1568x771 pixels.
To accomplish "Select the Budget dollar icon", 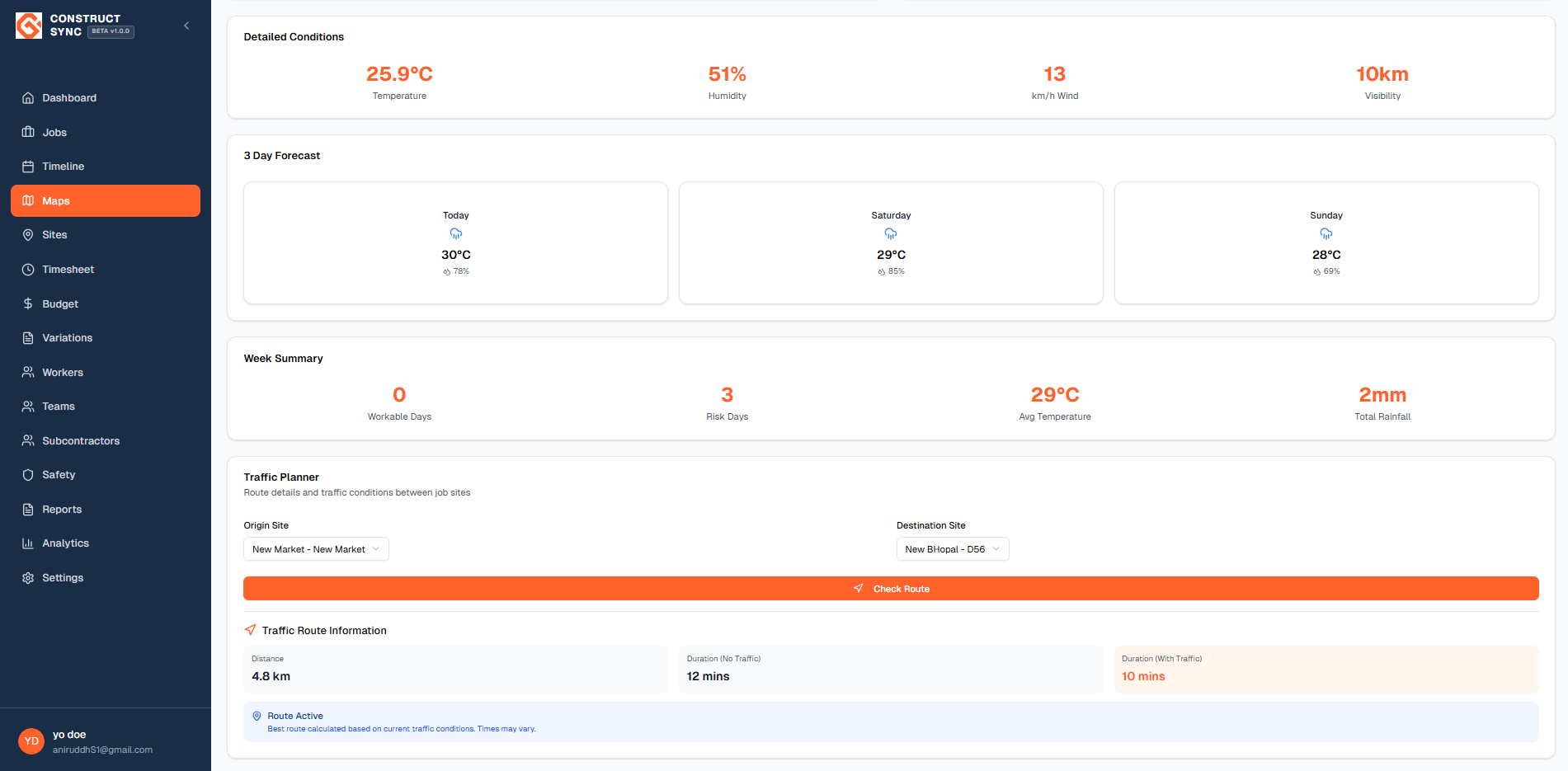I will [29, 303].
